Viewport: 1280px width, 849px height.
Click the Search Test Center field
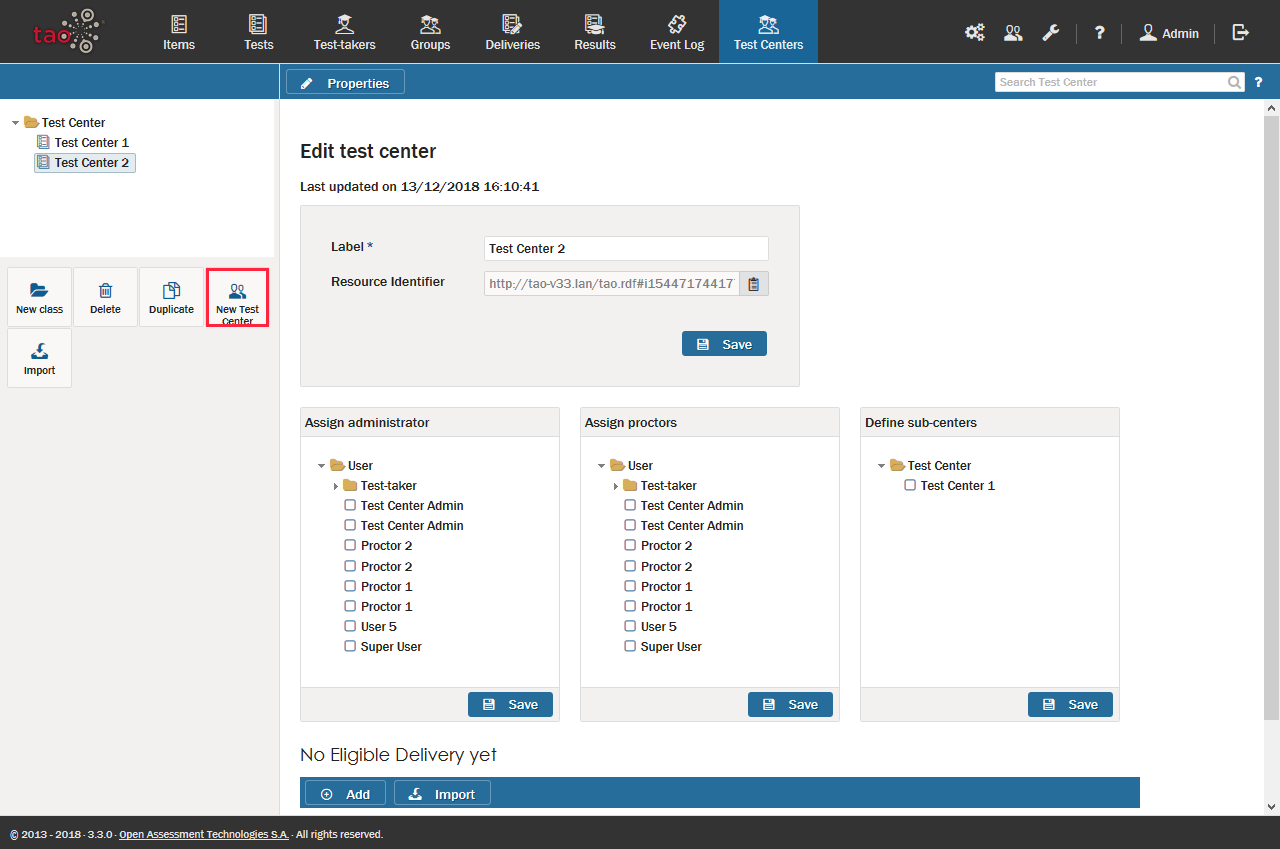pos(1110,82)
